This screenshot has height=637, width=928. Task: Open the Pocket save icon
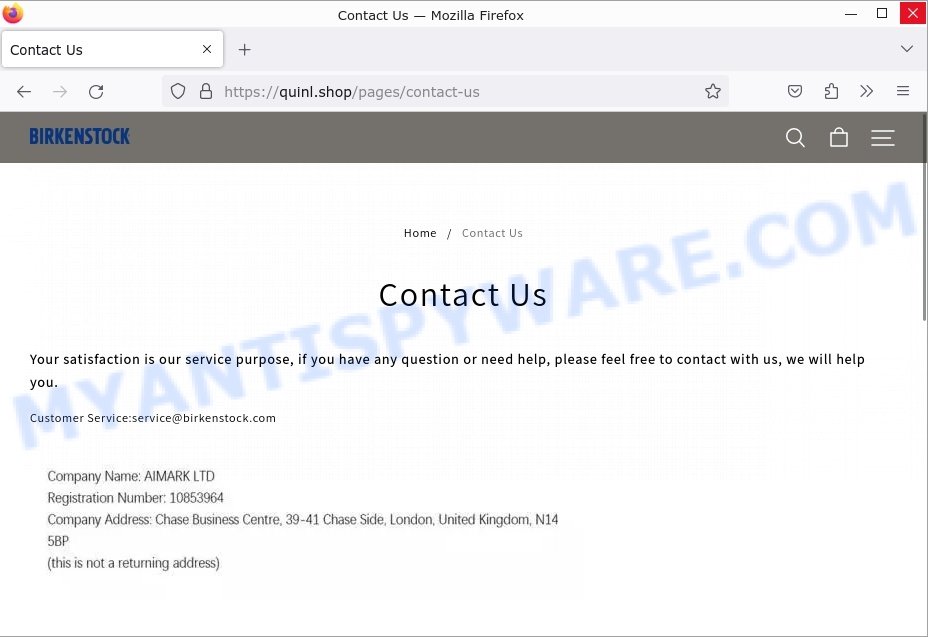click(x=795, y=91)
